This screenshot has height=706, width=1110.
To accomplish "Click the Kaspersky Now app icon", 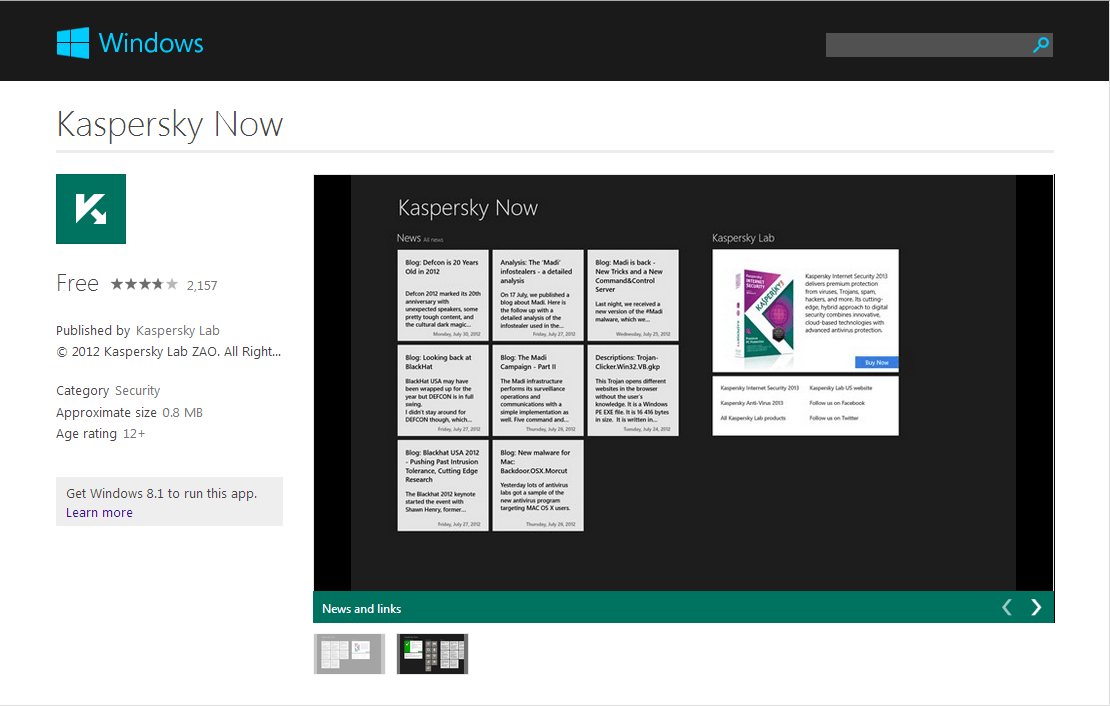I will (91, 209).
